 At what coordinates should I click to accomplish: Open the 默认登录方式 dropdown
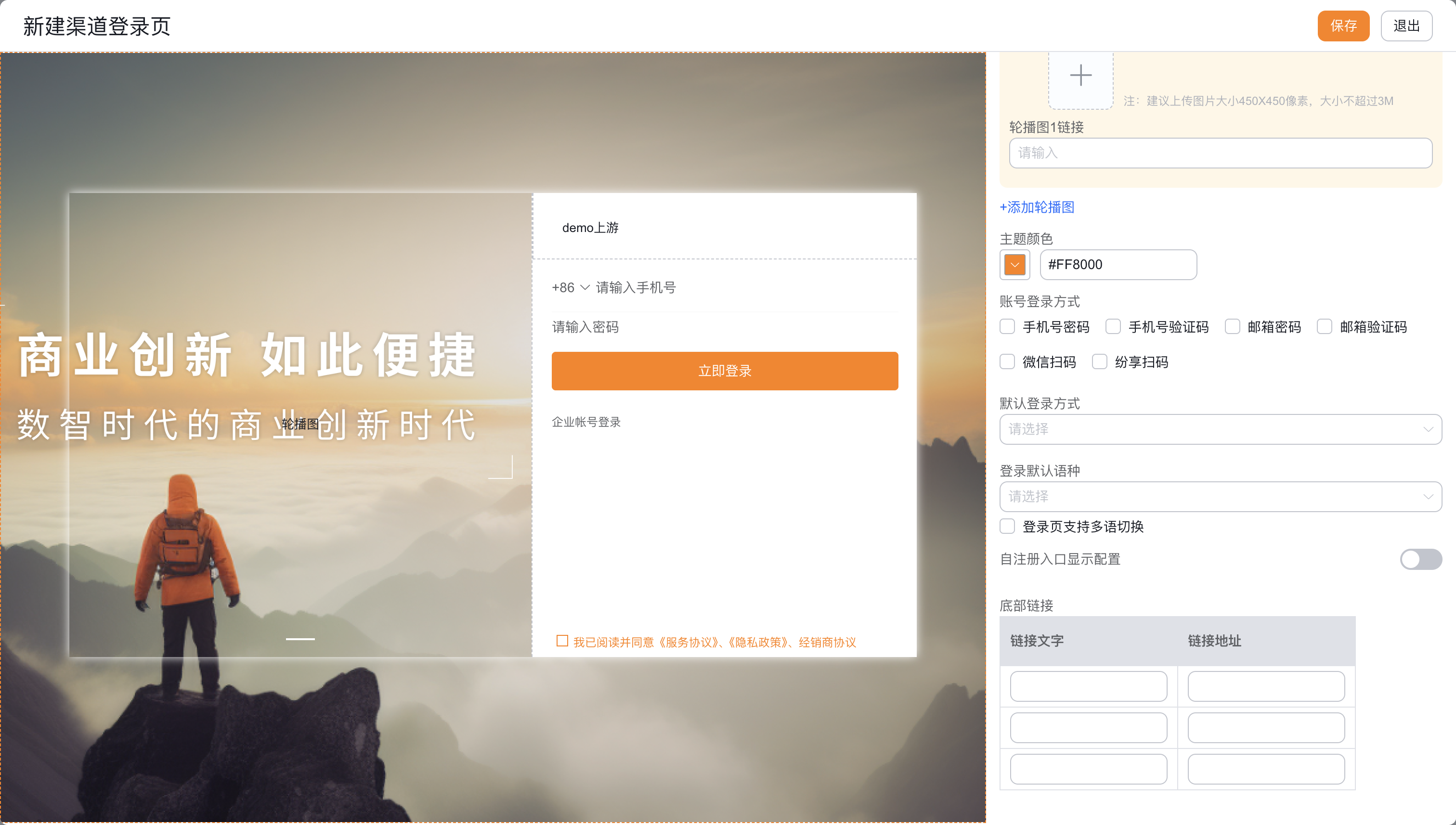[x=1220, y=429]
